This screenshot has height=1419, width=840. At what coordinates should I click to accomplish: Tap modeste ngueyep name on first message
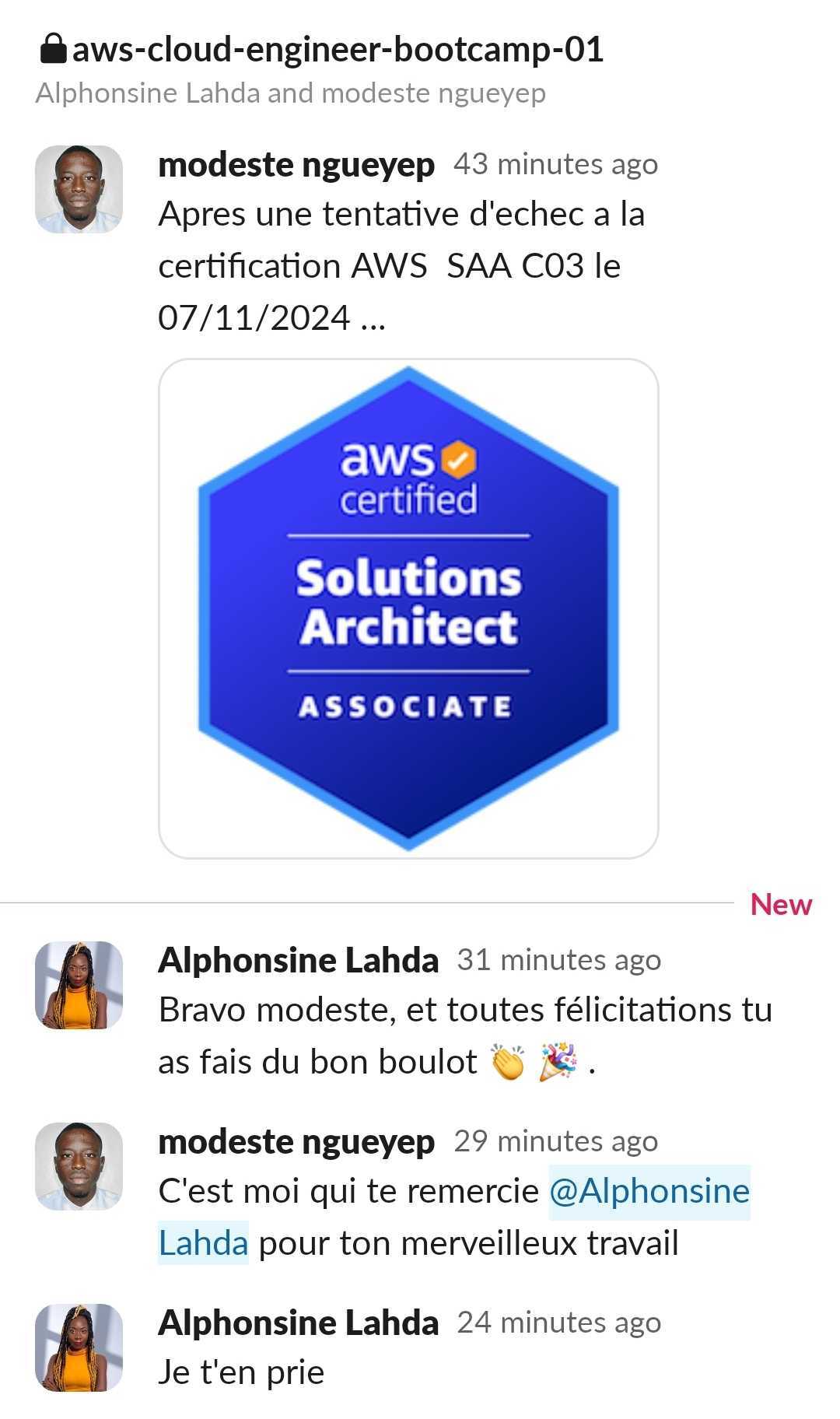pos(296,165)
